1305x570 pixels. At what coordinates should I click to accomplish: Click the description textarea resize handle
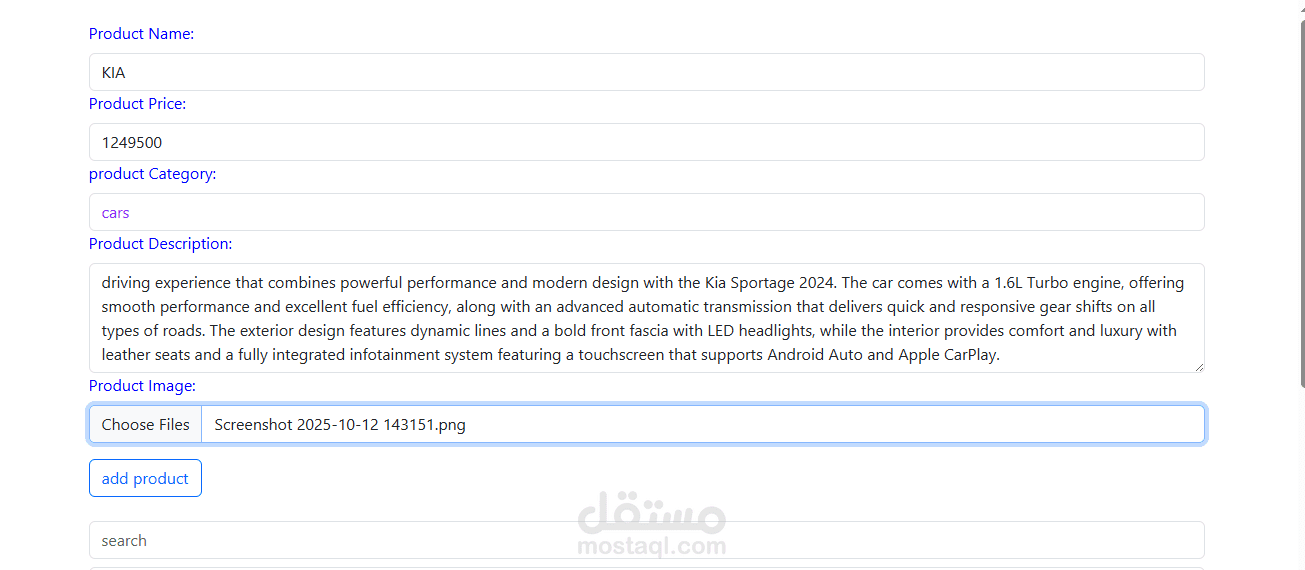tap(1198, 367)
